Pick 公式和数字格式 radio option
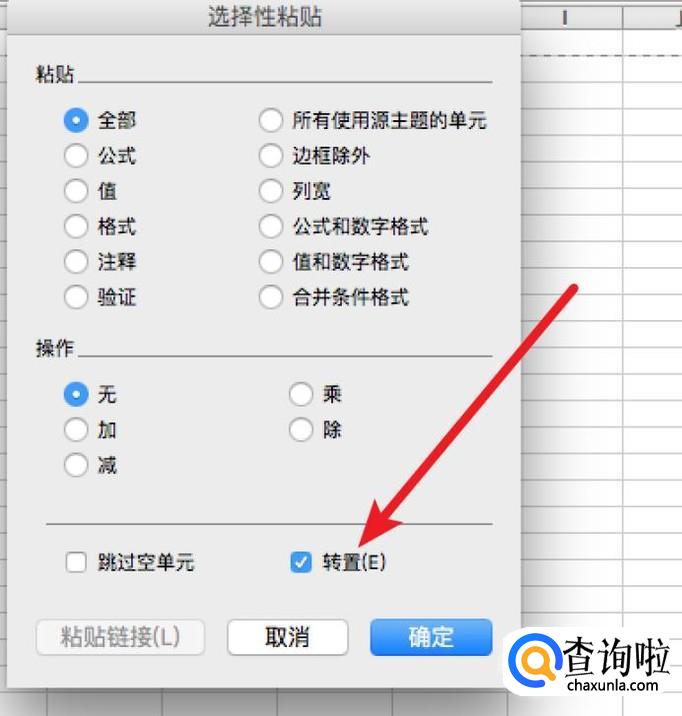Viewport: 682px width, 716px height. click(271, 226)
